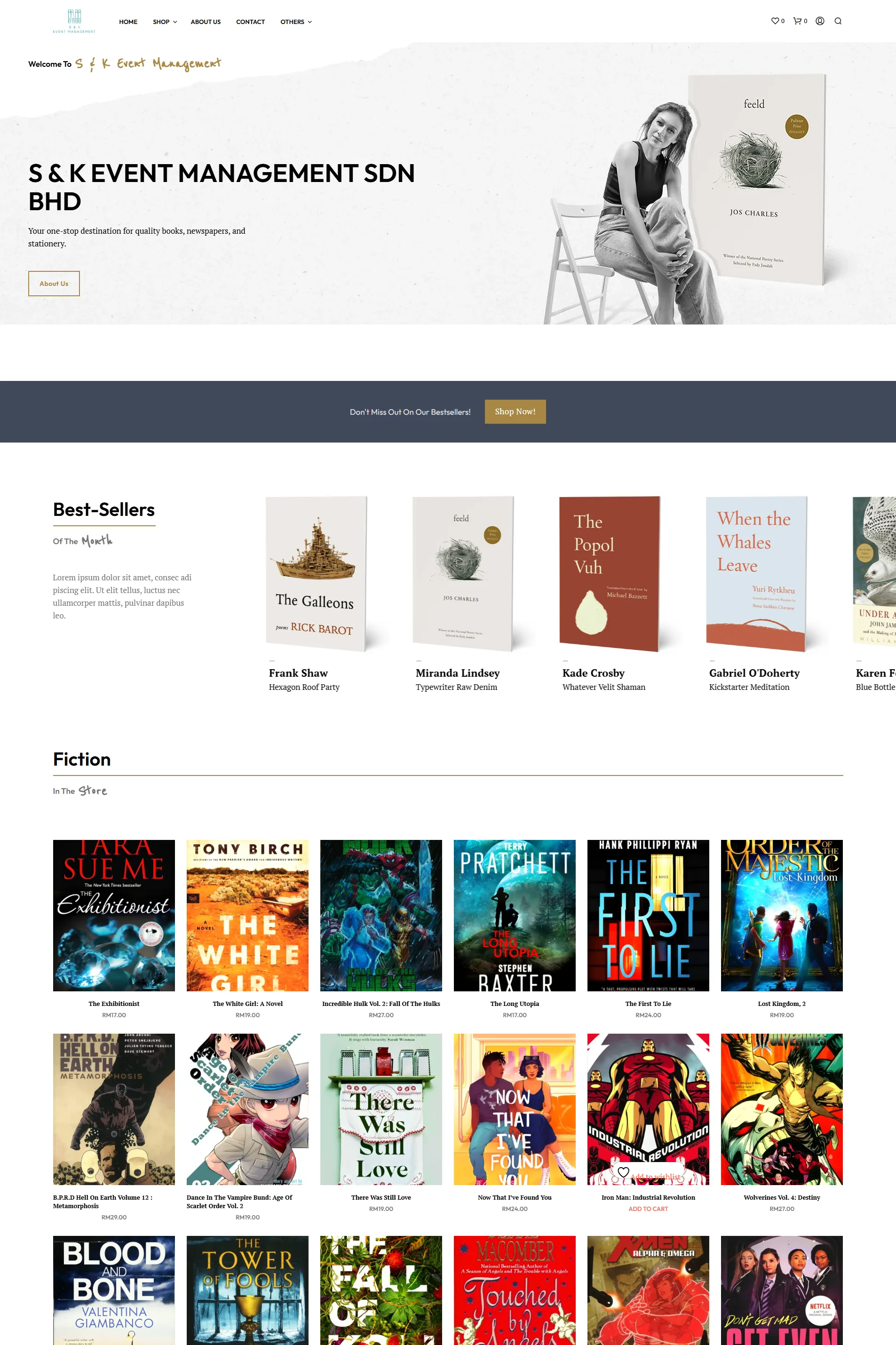Click the S & K Event Management logo
896x1345 pixels.
point(74,21)
